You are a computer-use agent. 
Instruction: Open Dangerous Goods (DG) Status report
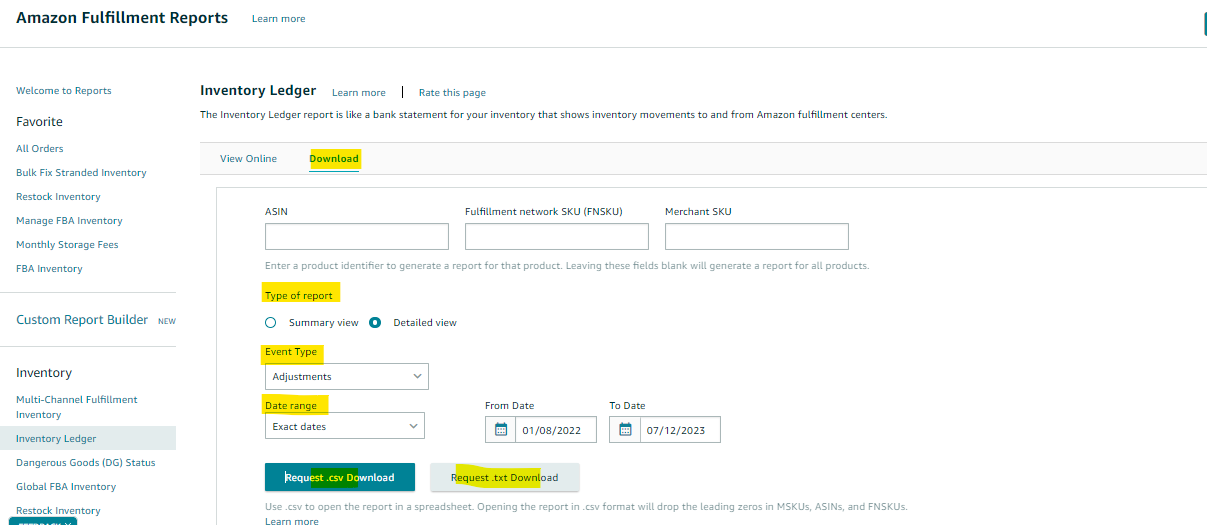[x=86, y=463]
